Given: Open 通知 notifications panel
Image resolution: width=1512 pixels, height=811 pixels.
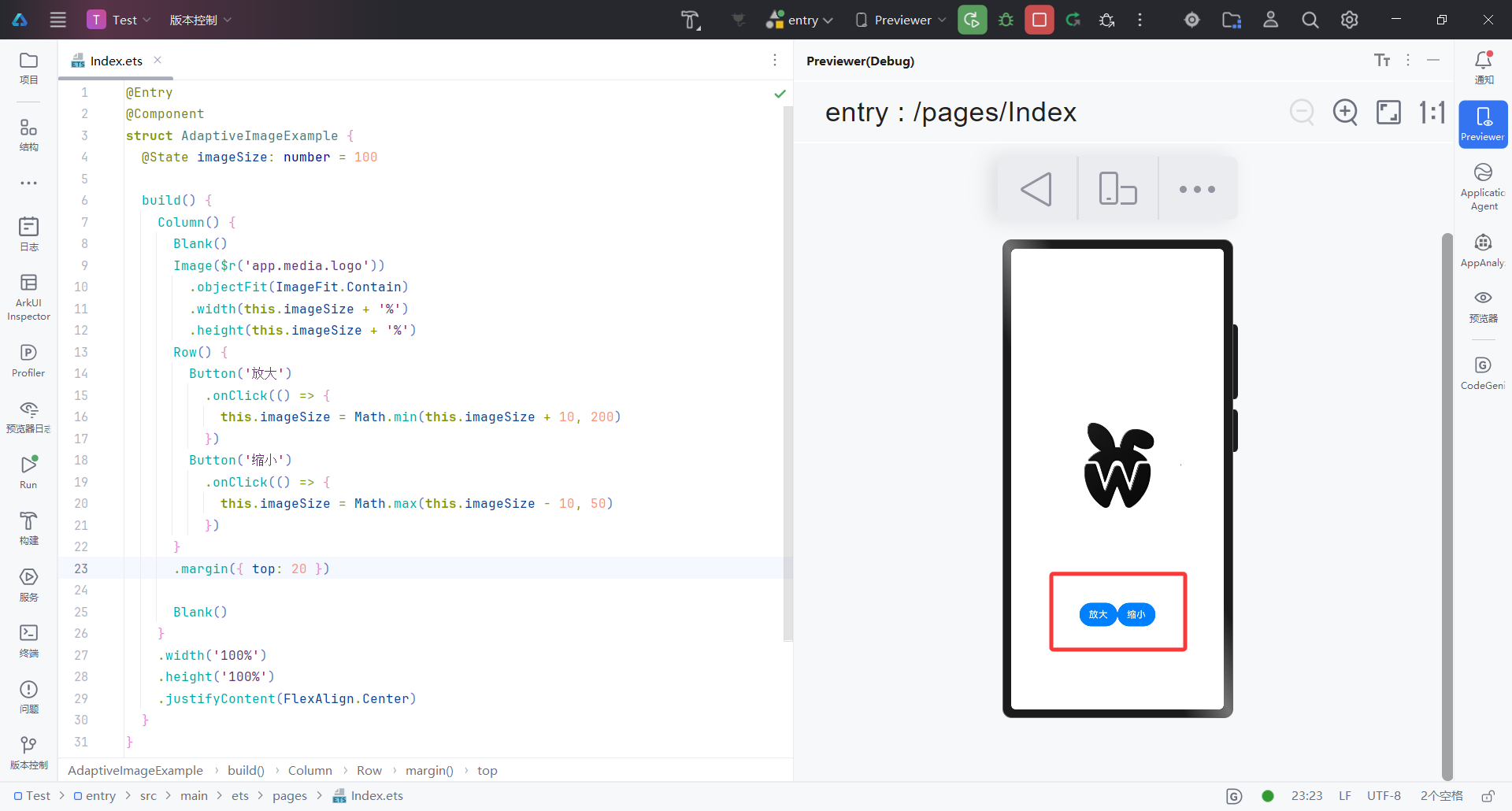Looking at the screenshot, I should [1484, 68].
